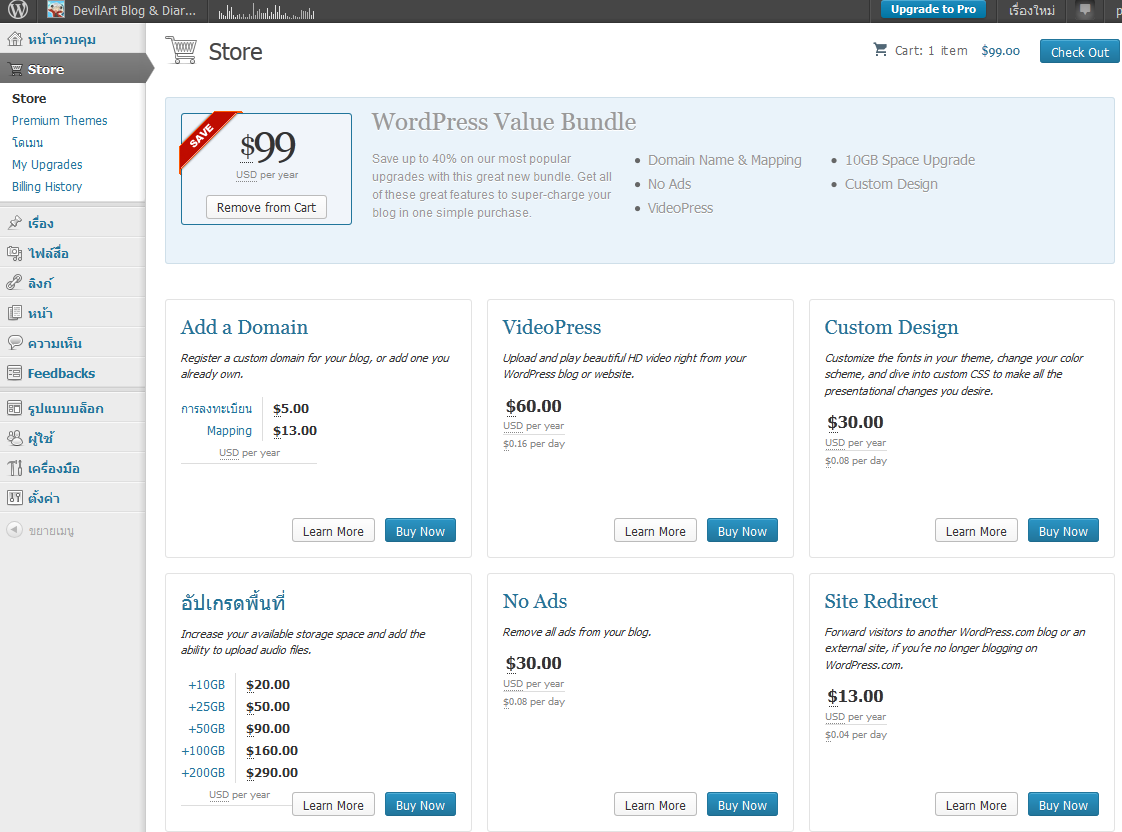Click the Pages icon in sidebar
This screenshot has width=1122, height=832.
(14, 313)
